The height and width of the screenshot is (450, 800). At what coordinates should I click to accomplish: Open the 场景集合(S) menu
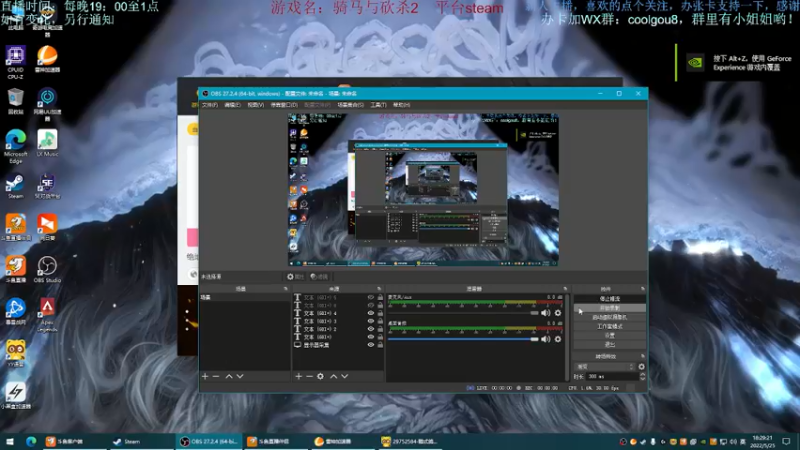click(351, 105)
